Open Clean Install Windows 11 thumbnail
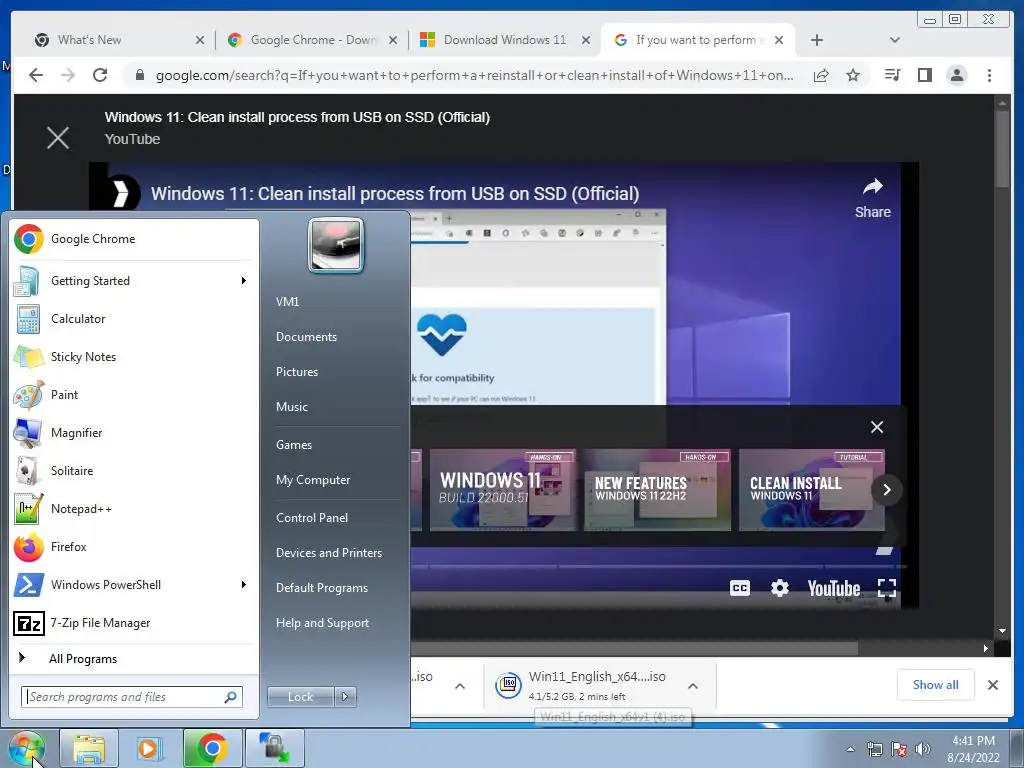The width and height of the screenshot is (1024, 768). pyautogui.click(x=811, y=490)
